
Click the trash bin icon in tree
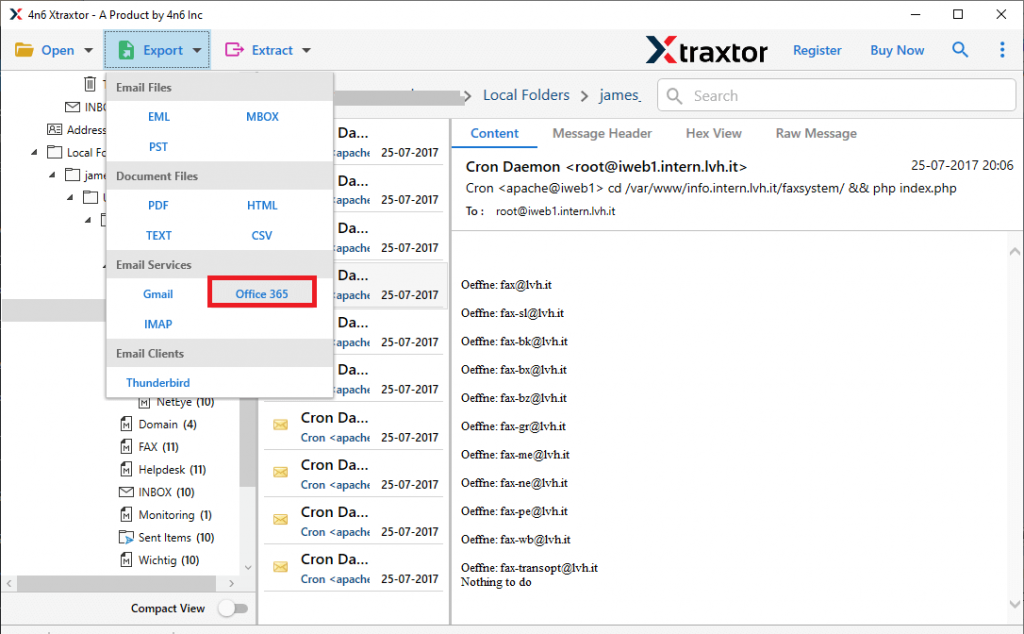coord(90,84)
